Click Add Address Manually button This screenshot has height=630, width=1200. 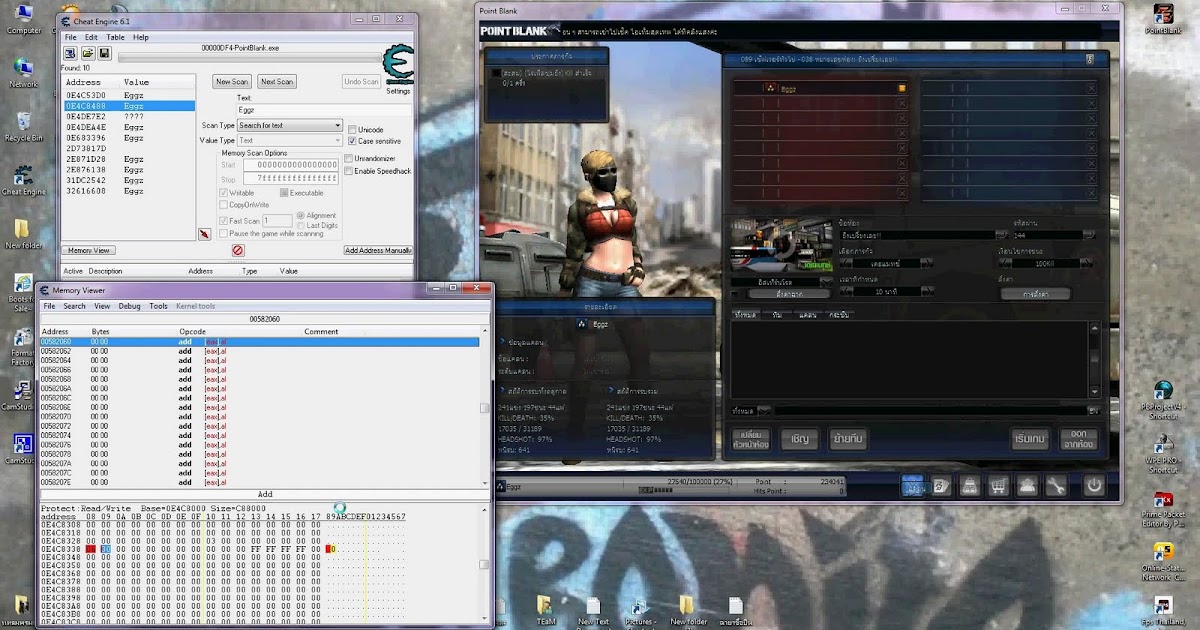click(x=378, y=250)
